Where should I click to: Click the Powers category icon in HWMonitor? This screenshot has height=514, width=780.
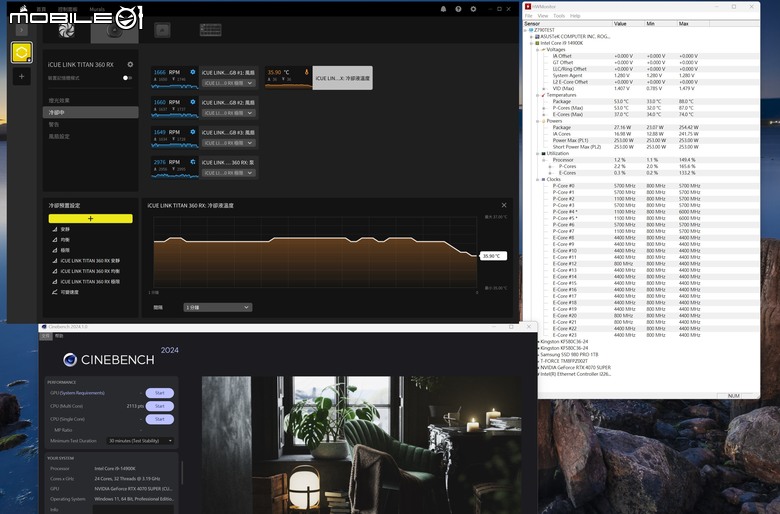(x=543, y=121)
